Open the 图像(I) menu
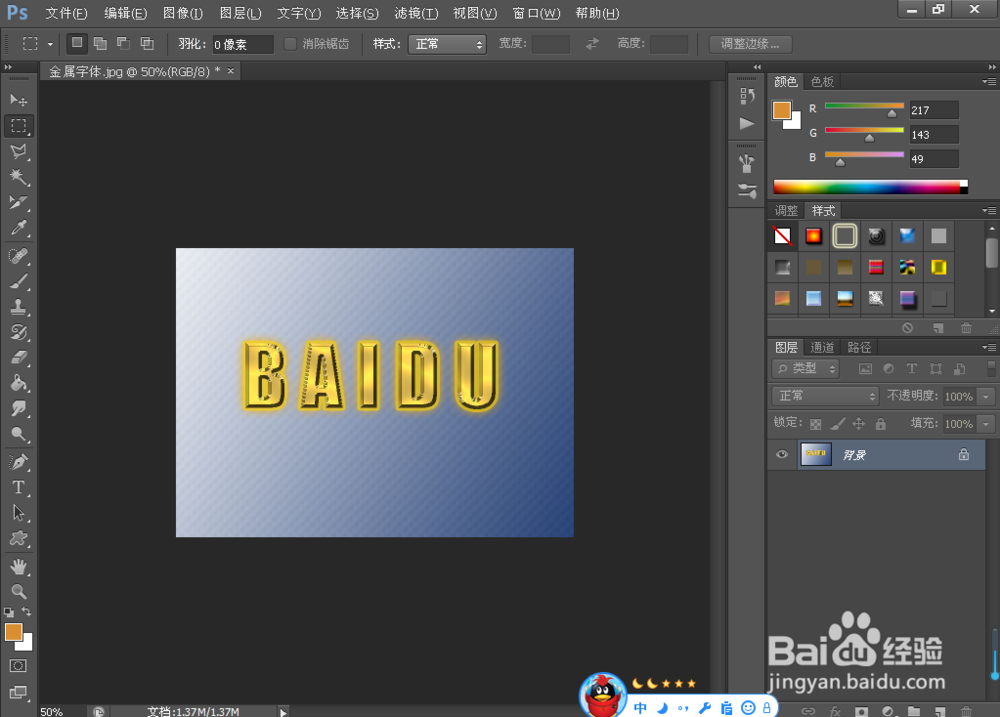The width and height of the screenshot is (1000, 717). pos(183,13)
